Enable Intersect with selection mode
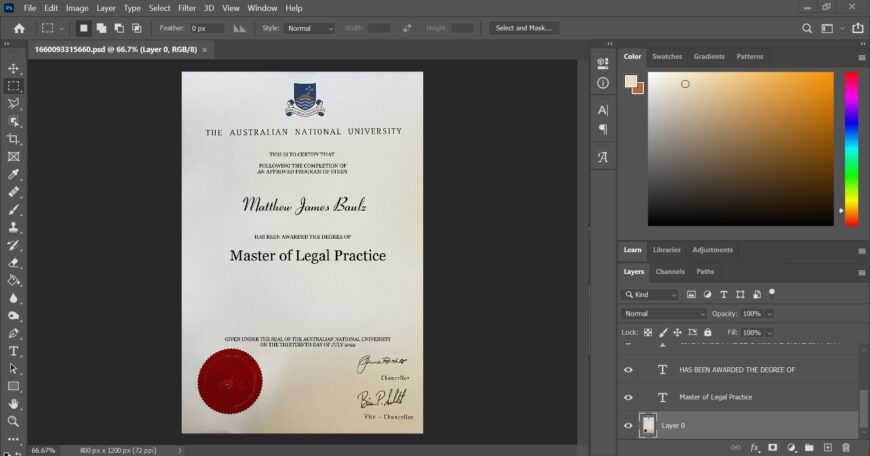Viewport: 870px width, 456px height. 136,28
